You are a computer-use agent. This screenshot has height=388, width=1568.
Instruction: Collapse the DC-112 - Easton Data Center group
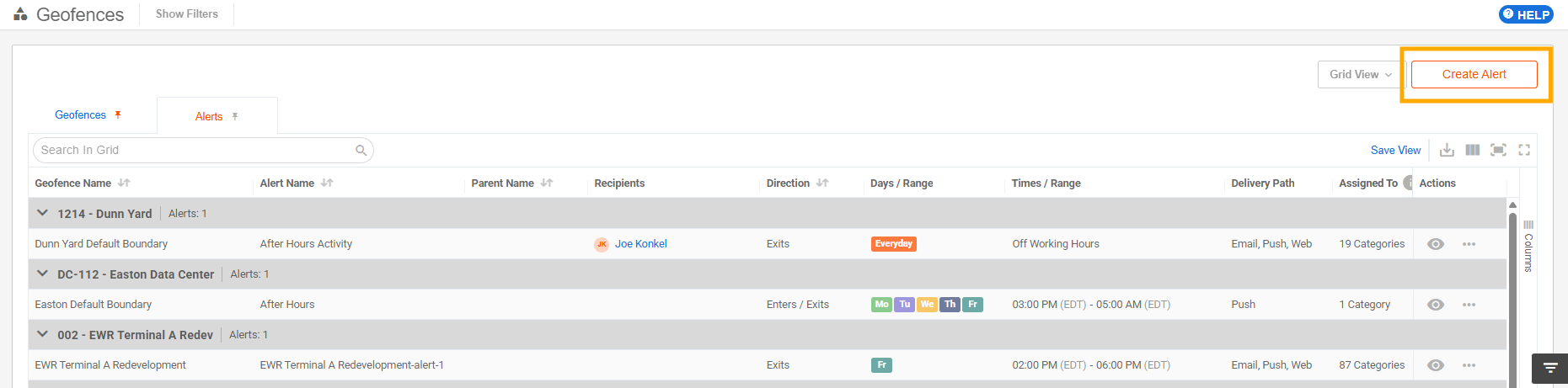[x=42, y=274]
